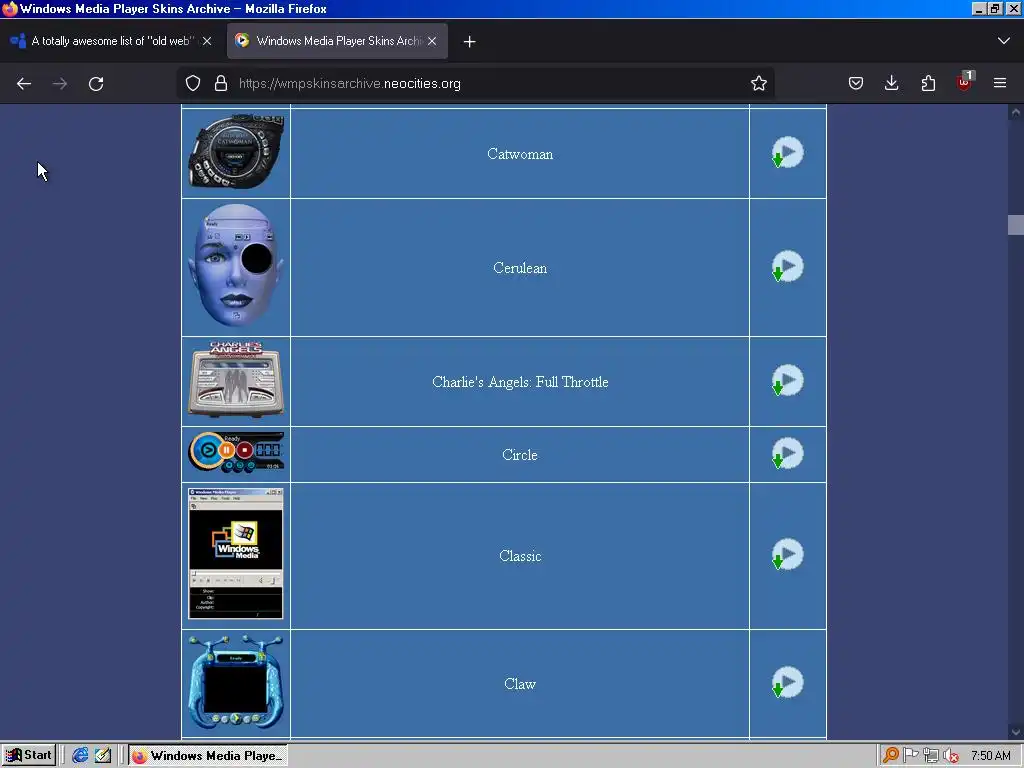This screenshot has width=1024, height=768.
Task: Download the Classic skin
Action: click(788, 555)
